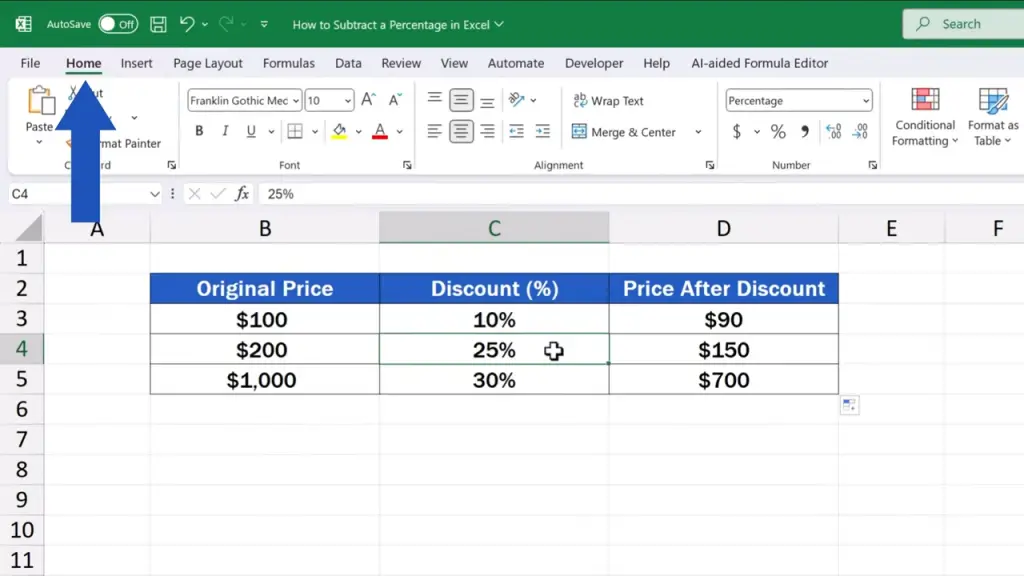Click the Increase Indent icon

(x=542, y=132)
